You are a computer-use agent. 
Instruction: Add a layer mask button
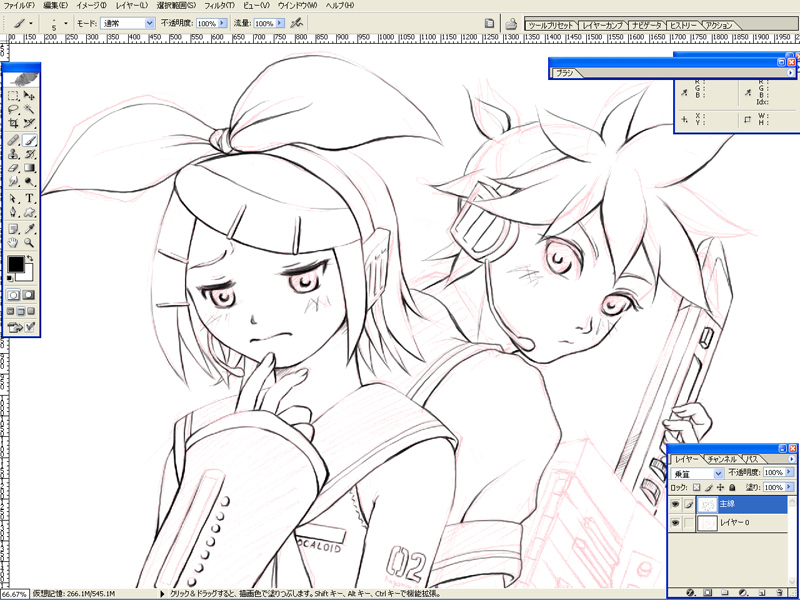pos(708,593)
